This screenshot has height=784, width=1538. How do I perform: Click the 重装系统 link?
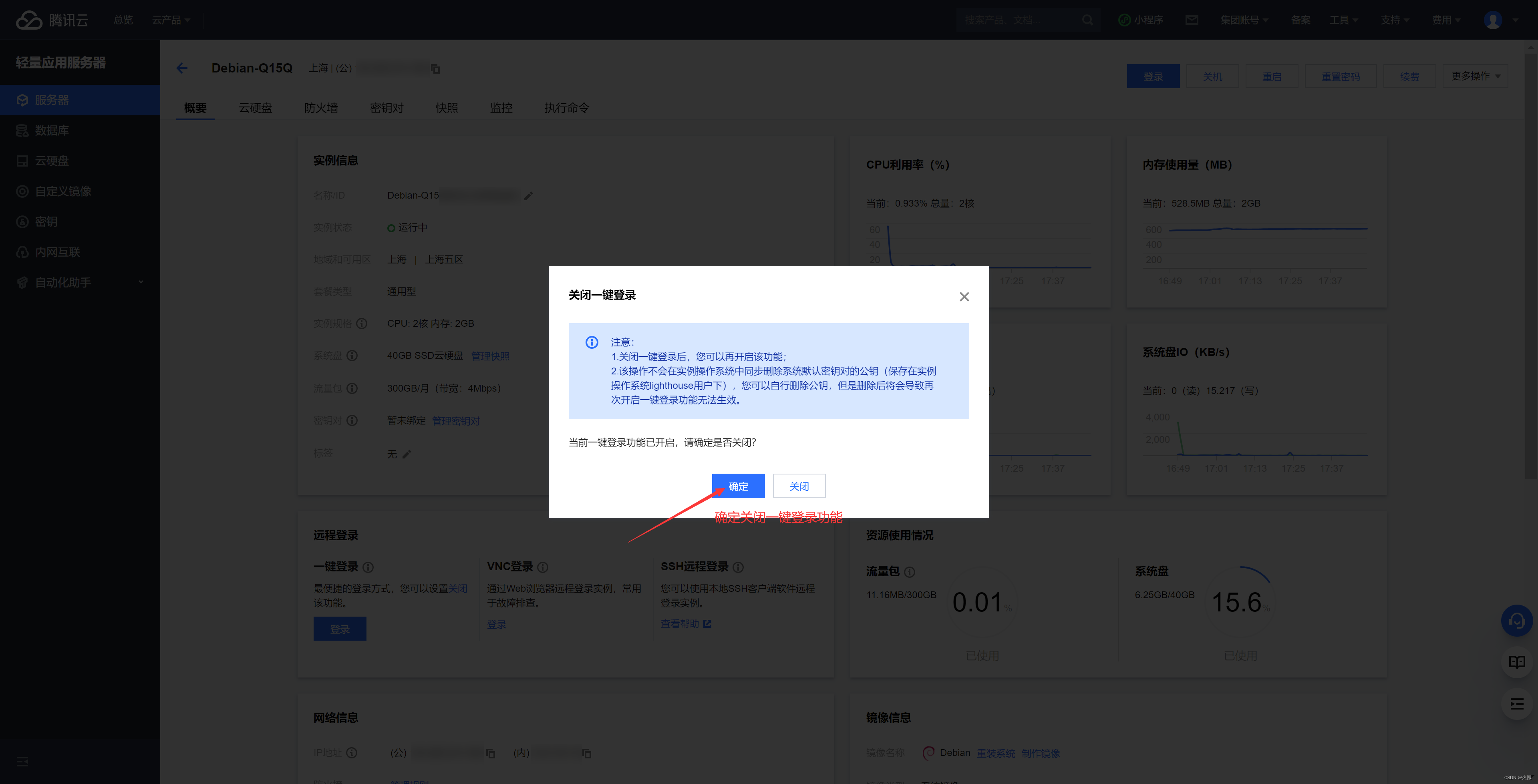coord(996,754)
